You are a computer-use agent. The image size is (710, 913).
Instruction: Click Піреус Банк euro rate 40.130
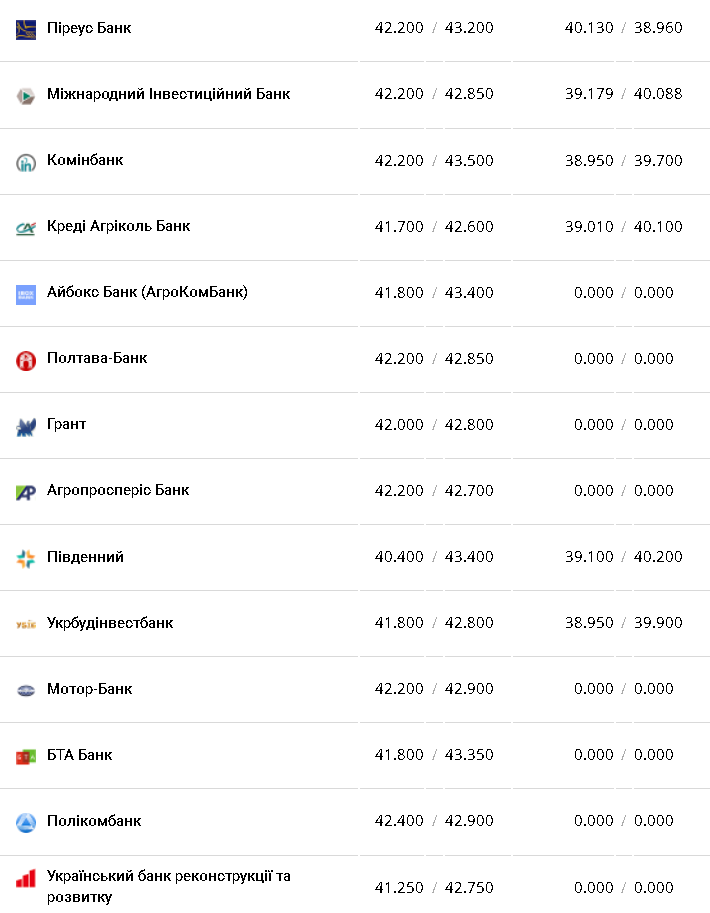click(x=589, y=28)
